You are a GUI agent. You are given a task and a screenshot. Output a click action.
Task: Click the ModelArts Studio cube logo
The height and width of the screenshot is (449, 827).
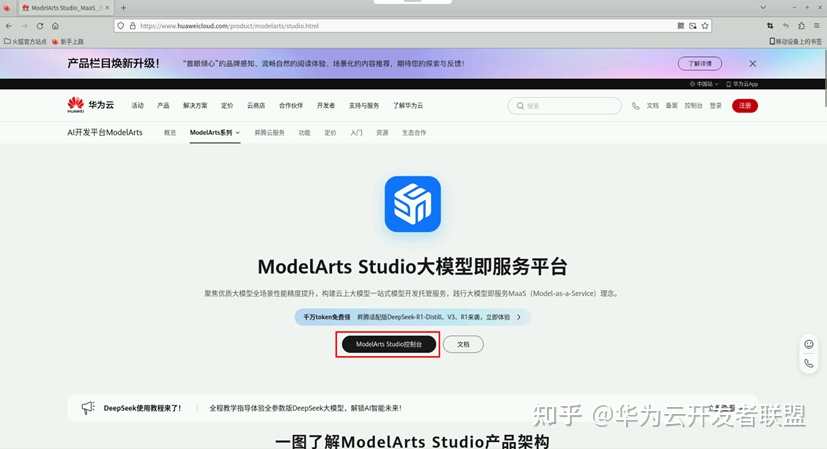click(412, 204)
